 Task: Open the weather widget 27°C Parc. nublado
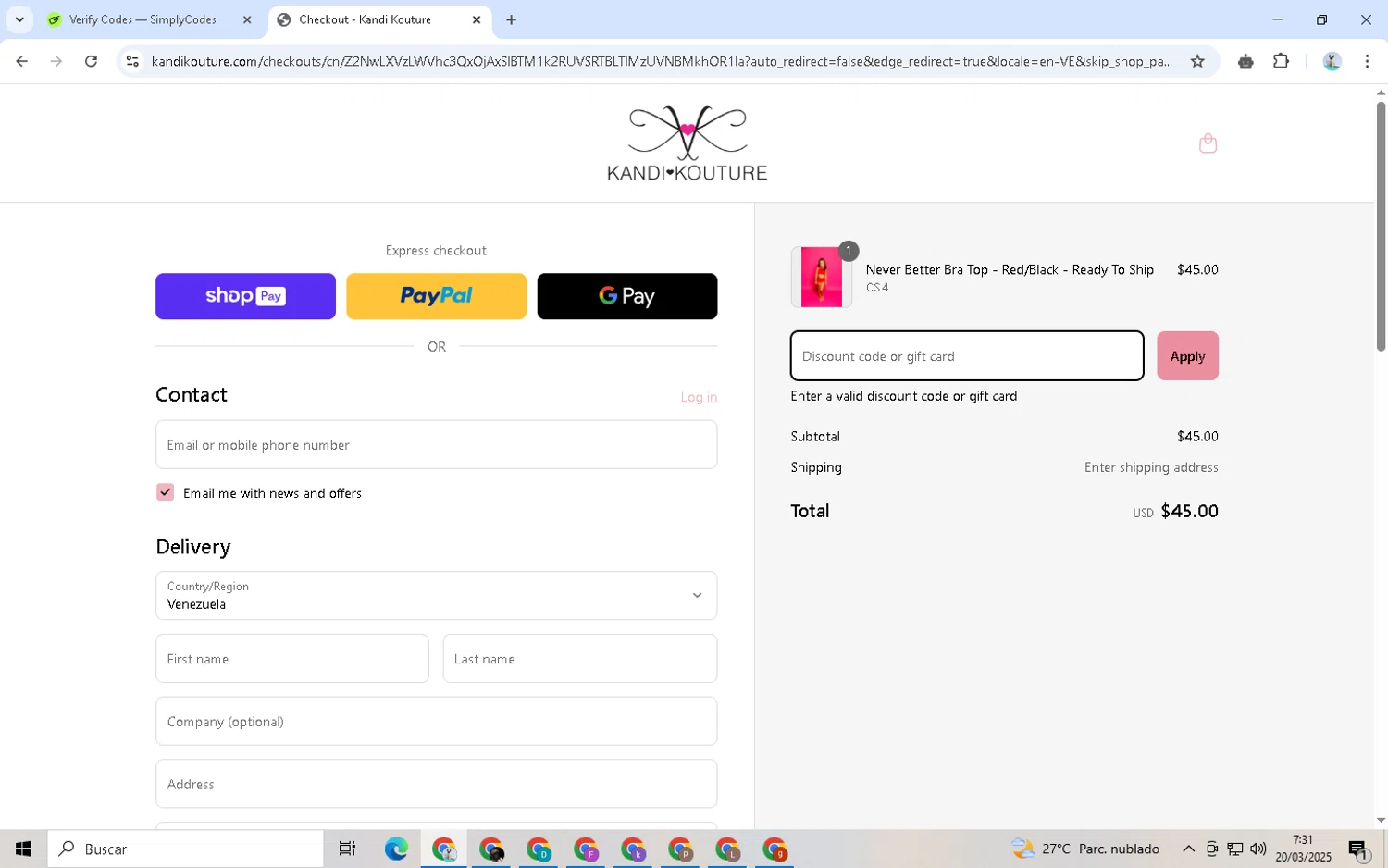[x=1084, y=849]
